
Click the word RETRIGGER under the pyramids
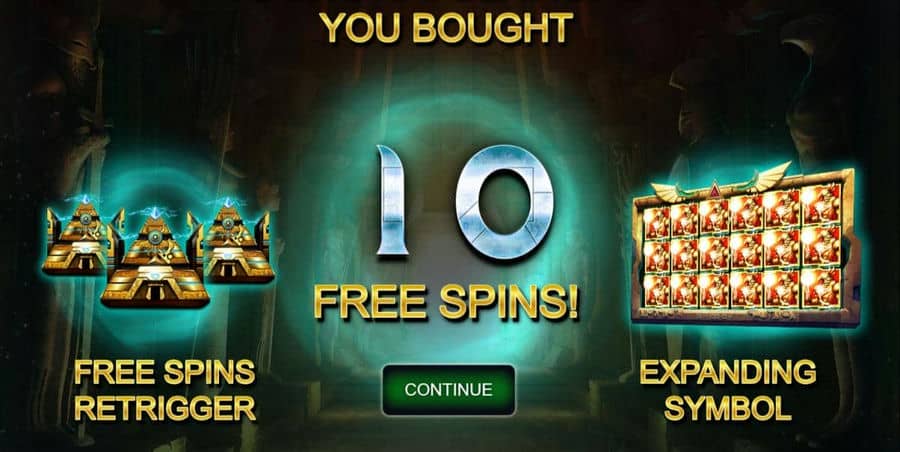click(x=165, y=407)
